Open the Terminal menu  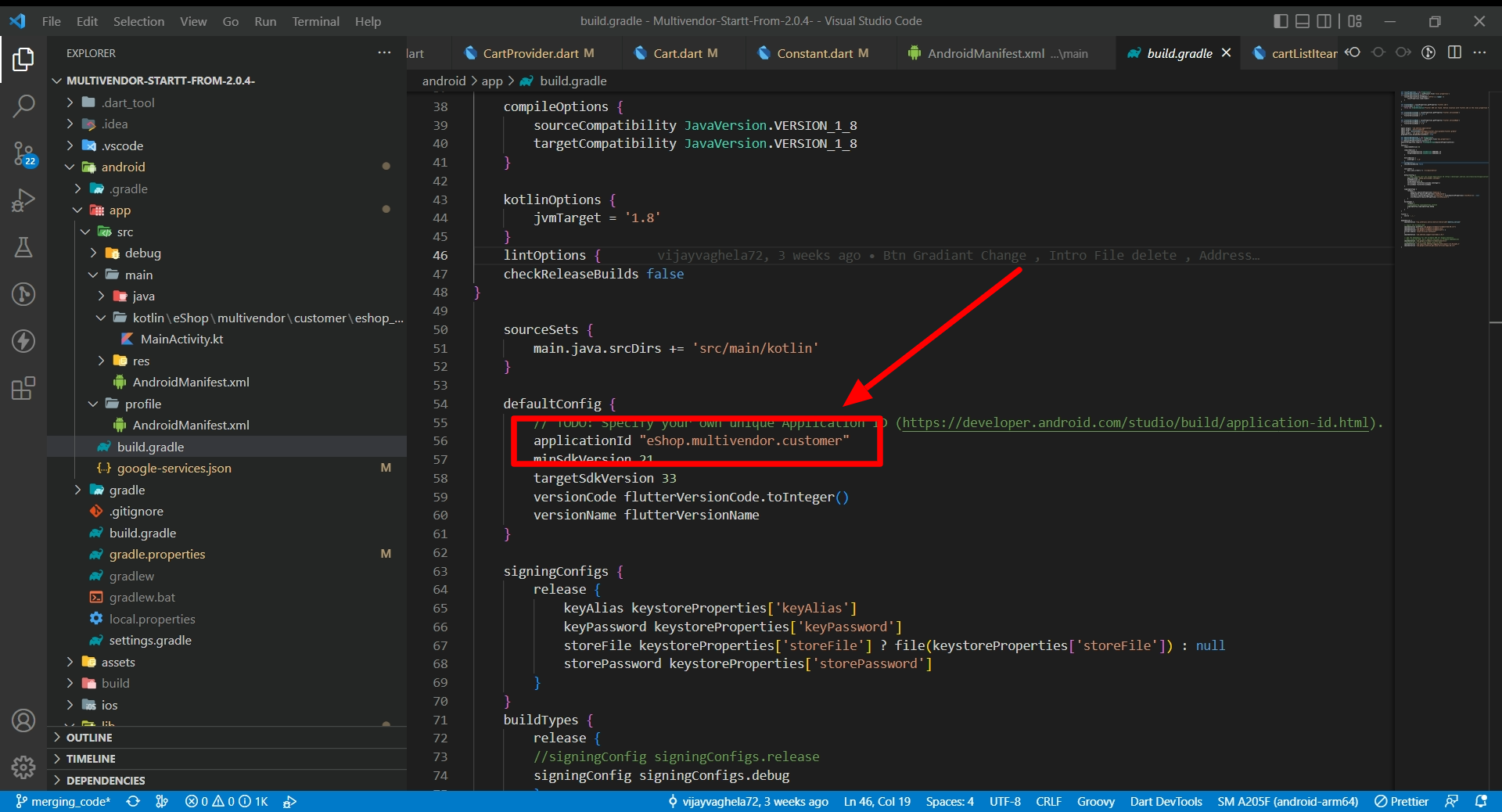(315, 21)
